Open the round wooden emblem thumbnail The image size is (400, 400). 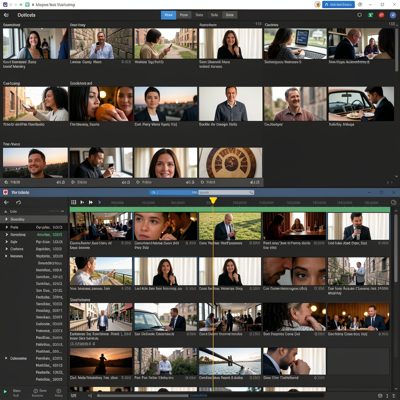[231, 163]
